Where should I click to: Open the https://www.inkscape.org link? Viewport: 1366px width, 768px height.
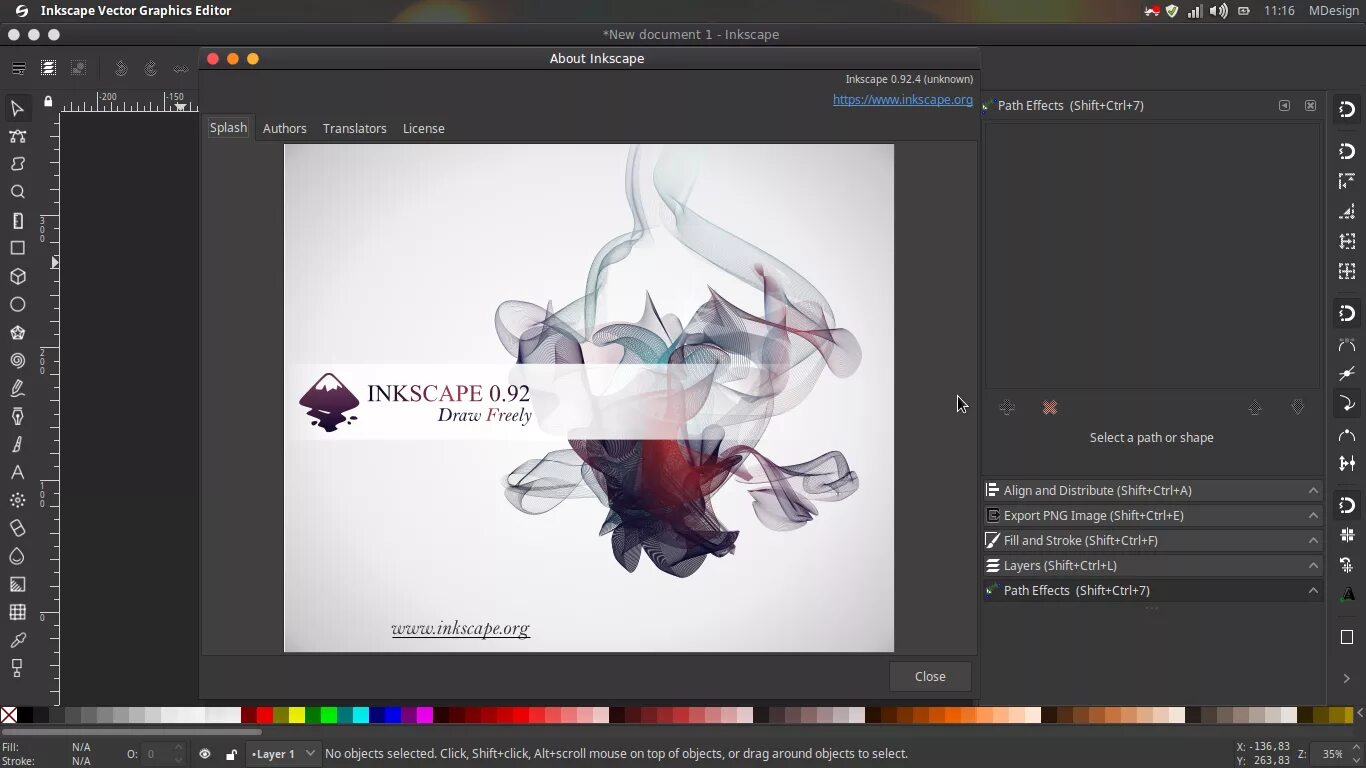click(903, 99)
